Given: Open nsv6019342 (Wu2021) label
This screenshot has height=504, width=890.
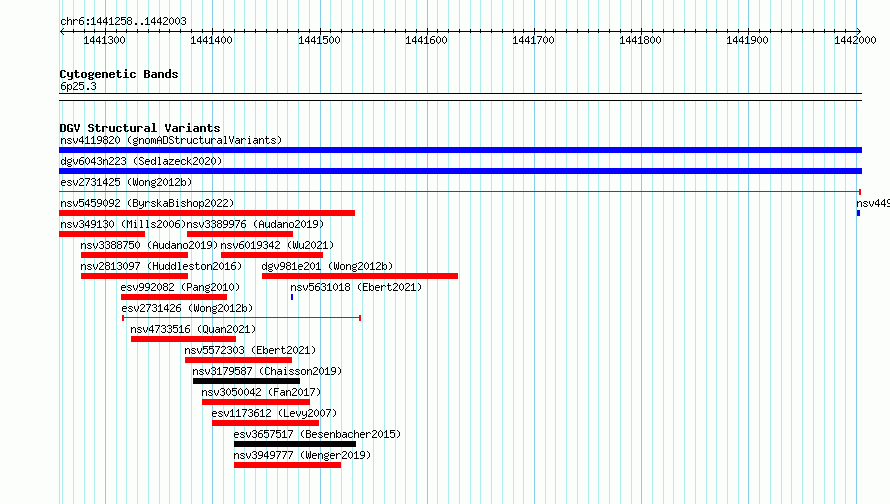Looking at the screenshot, I should point(277,245).
